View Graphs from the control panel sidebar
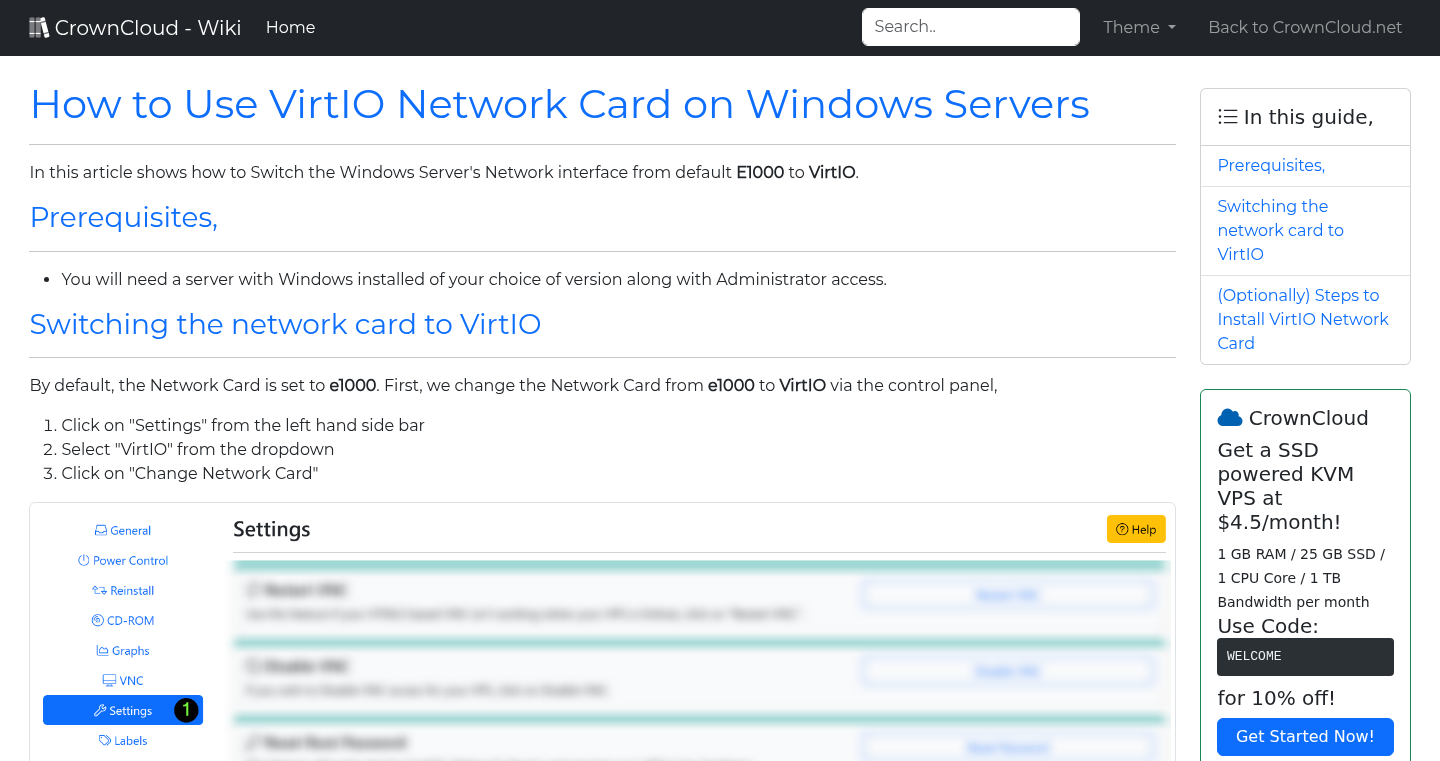This screenshot has height=761, width=1440. tap(122, 650)
